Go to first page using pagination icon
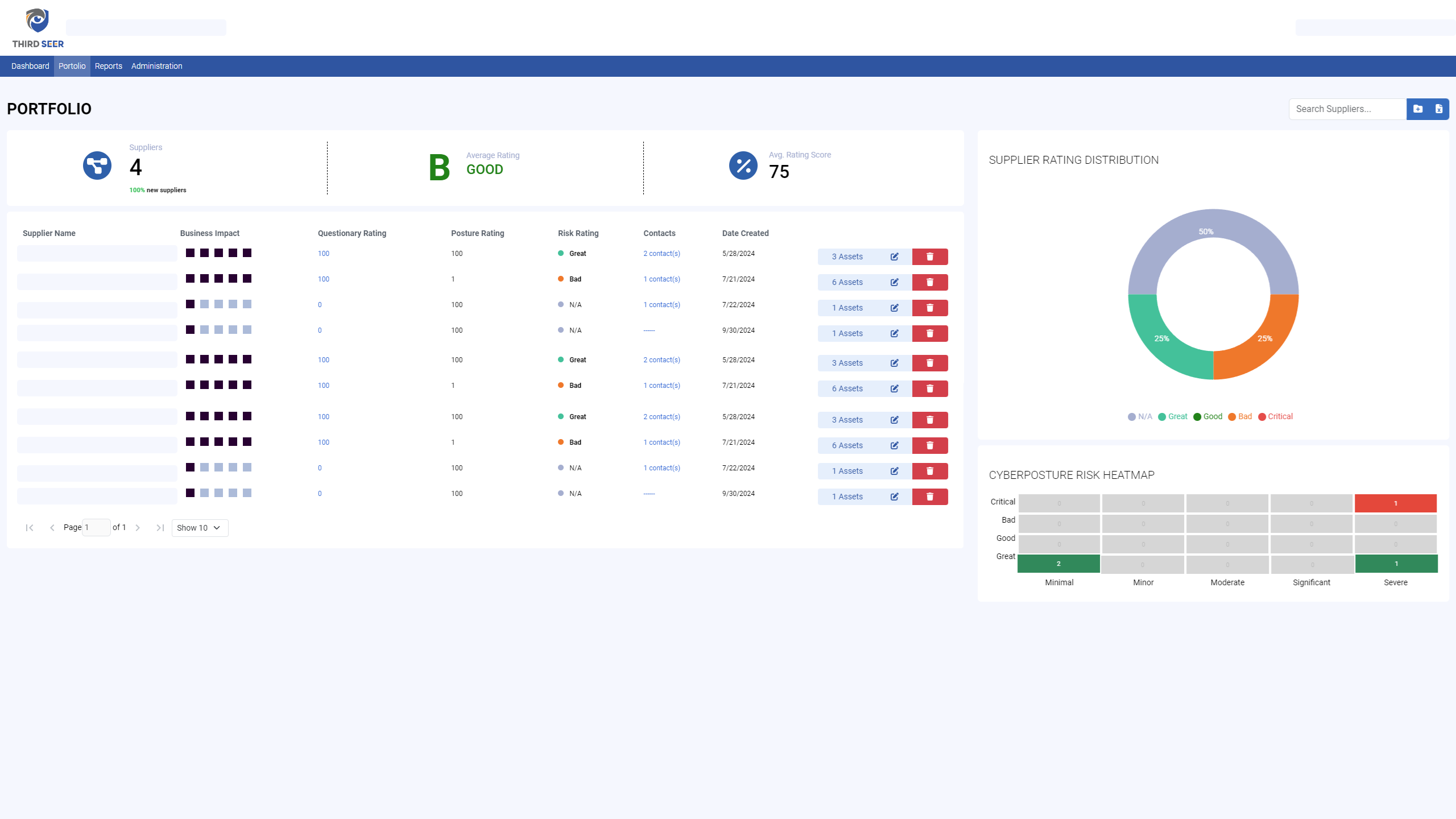The image size is (1456, 819). pyautogui.click(x=30, y=528)
